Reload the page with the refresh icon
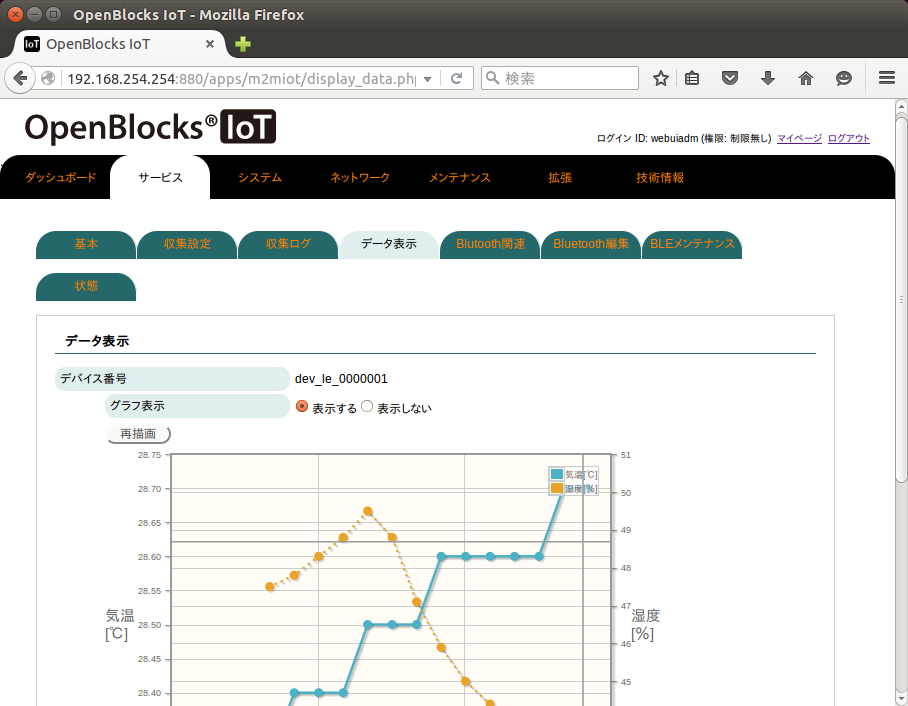Screen dimensions: 908x706 tap(456, 78)
